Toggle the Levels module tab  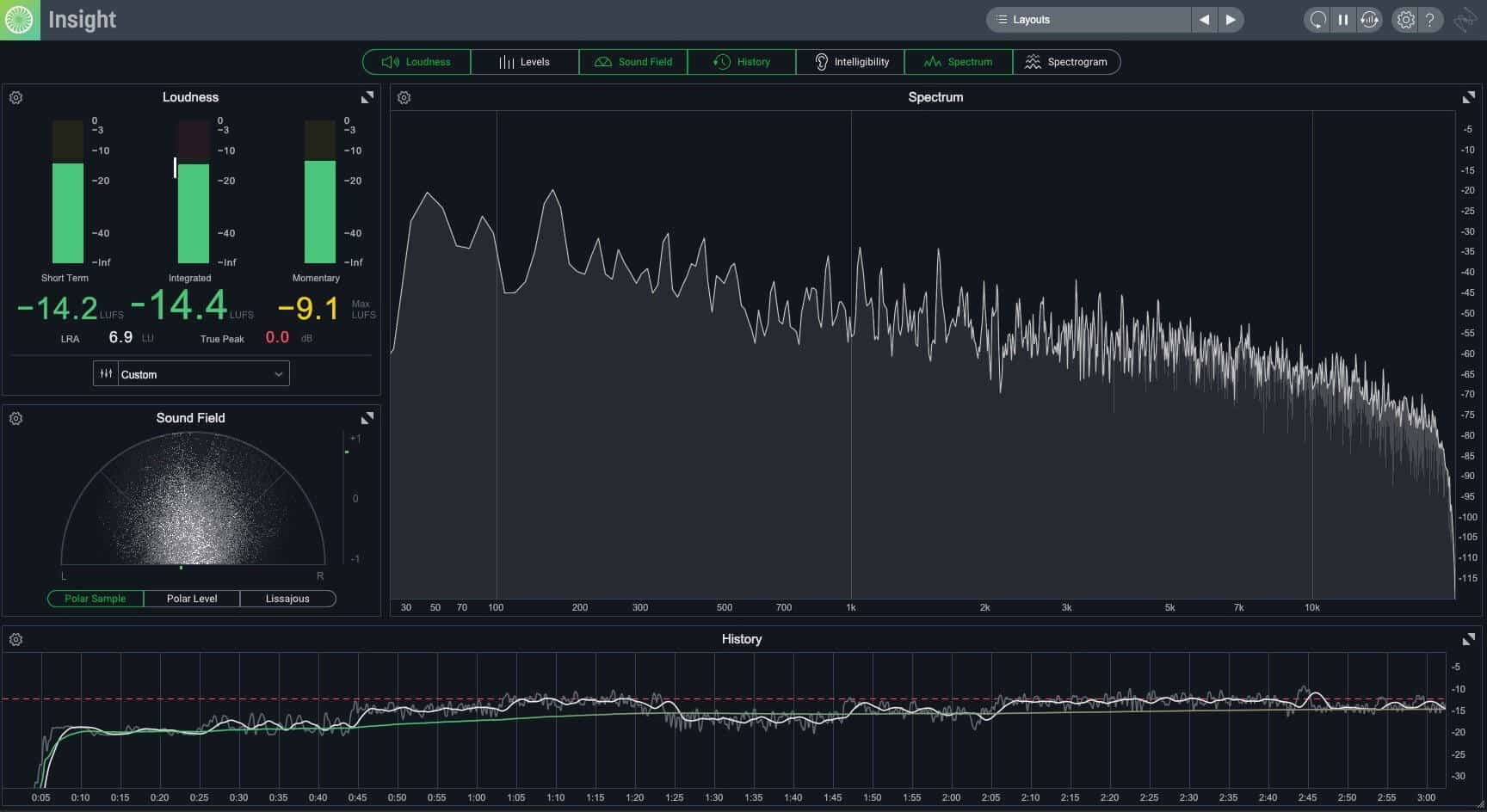tap(525, 62)
